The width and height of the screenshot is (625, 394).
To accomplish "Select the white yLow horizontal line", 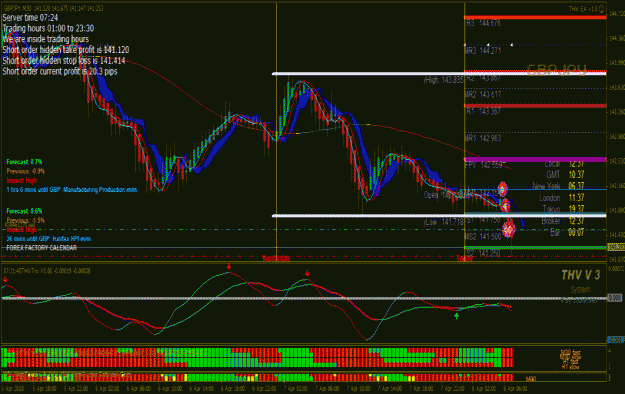I will [x=439, y=216].
